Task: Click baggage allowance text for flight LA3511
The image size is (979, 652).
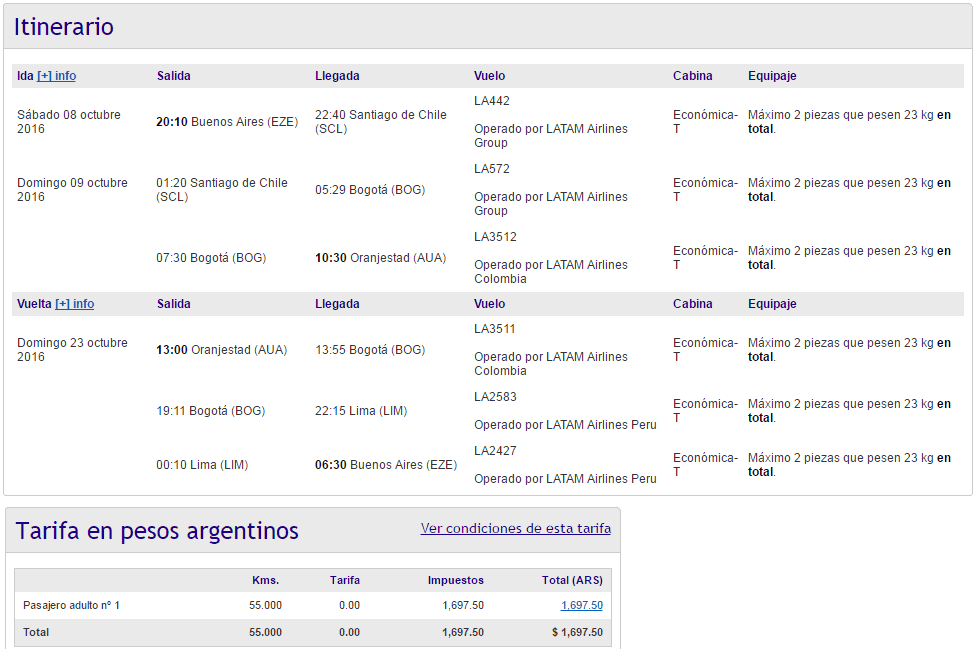Action: (850, 350)
